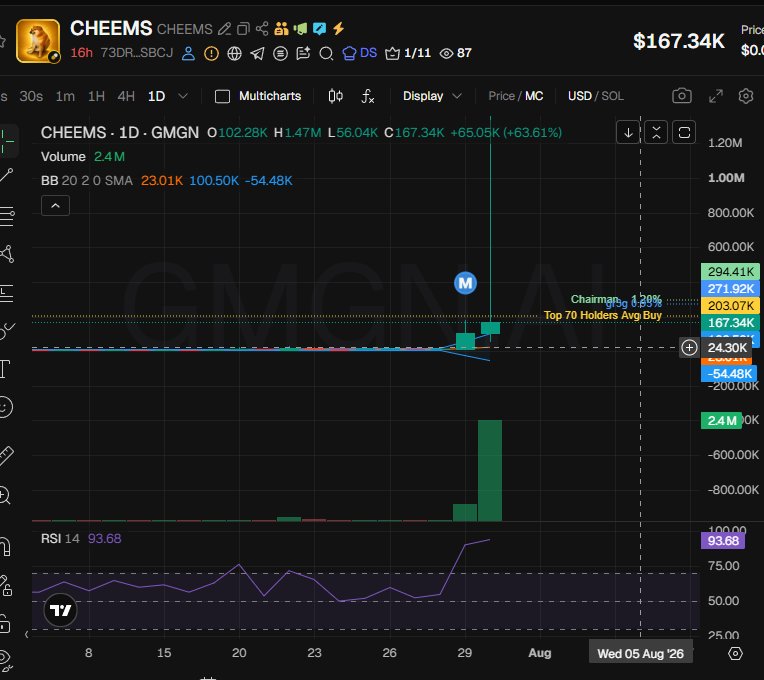Expand chart to fullscreen
The image size is (764, 680).
(715, 96)
